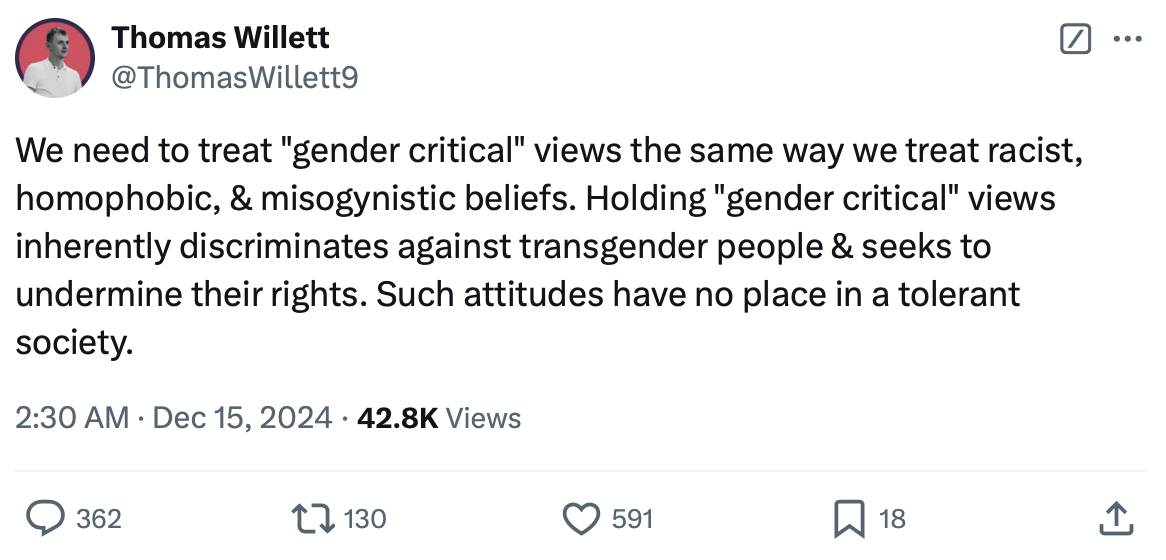Image resolution: width=1166 pixels, height=560 pixels.
Task: Click the word "society." ending the tweet
Action: [x=74, y=343]
